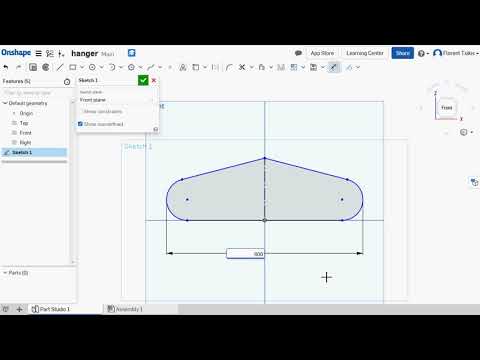Click the Filter by name field
Screen dimensions: 480x360
coord(35,92)
